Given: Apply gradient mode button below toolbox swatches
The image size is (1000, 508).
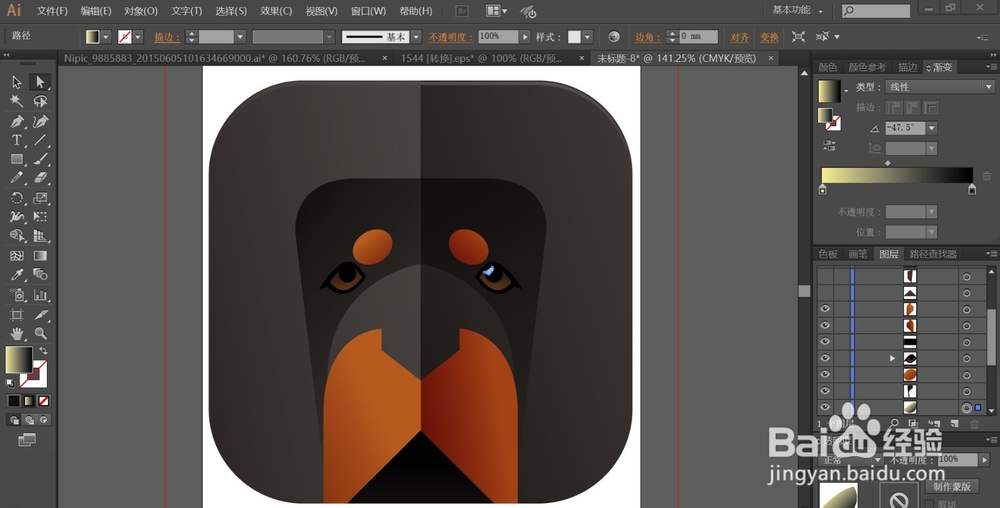Looking at the screenshot, I should point(29,401).
